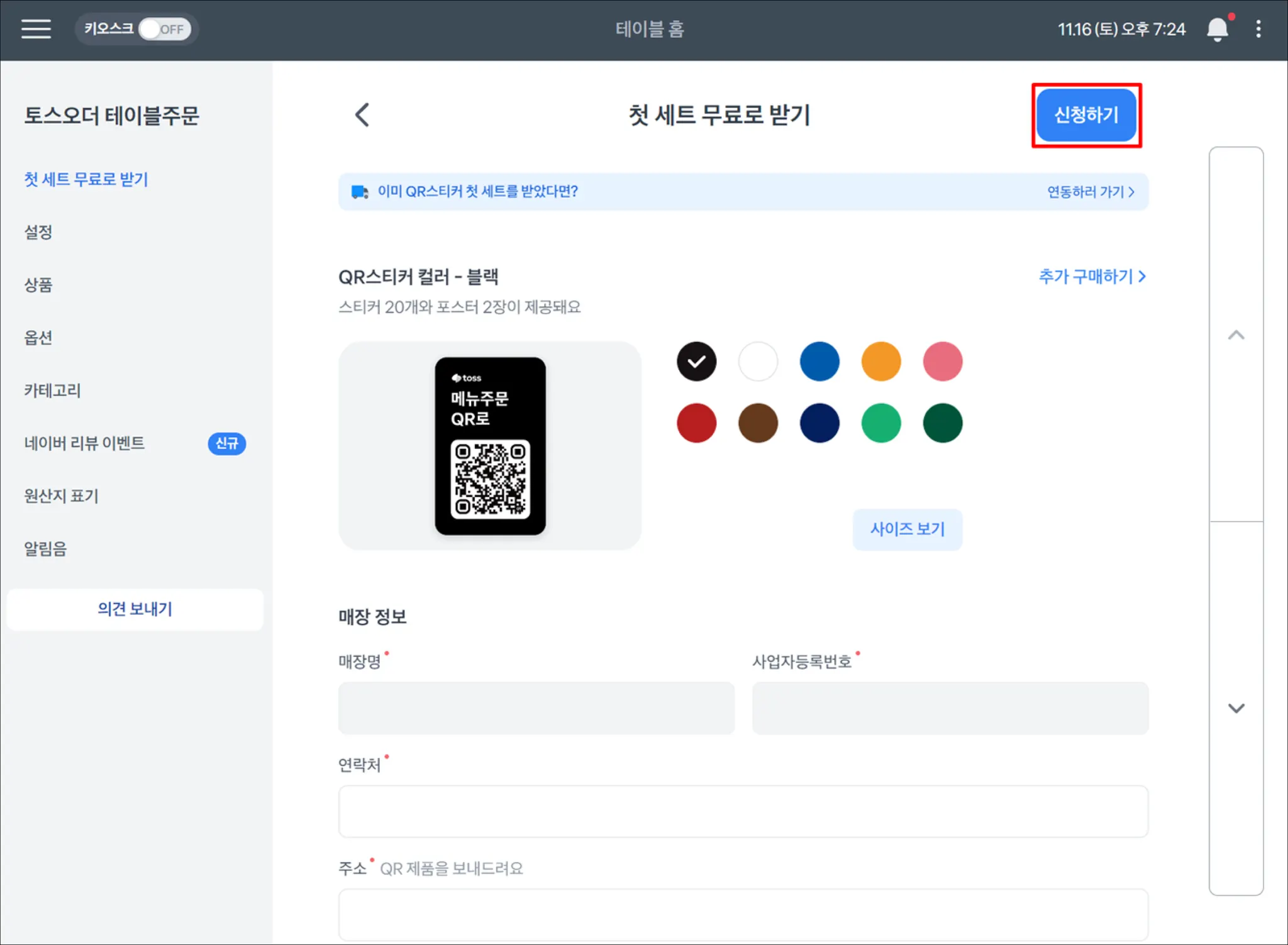Click the QR sticker preview image
The height and width of the screenshot is (945, 1288).
[490, 446]
